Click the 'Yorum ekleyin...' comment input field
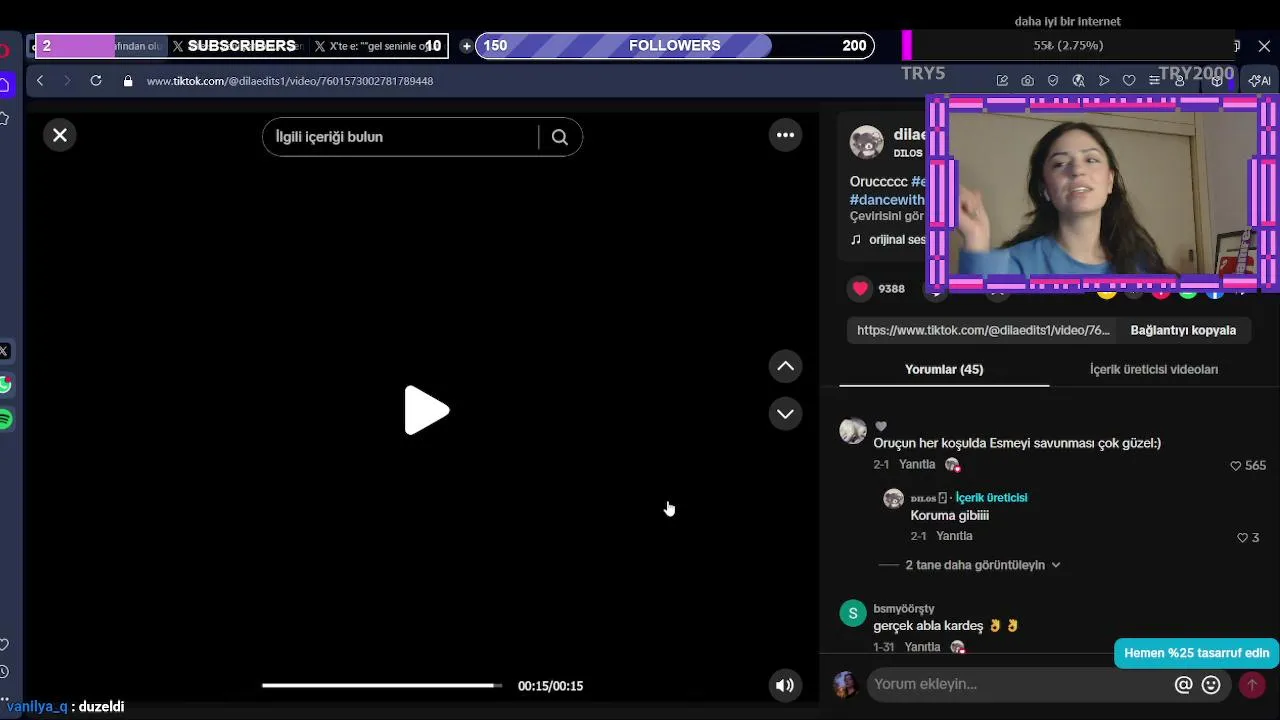This screenshot has height=720, width=1280. pyautogui.click(x=1018, y=684)
